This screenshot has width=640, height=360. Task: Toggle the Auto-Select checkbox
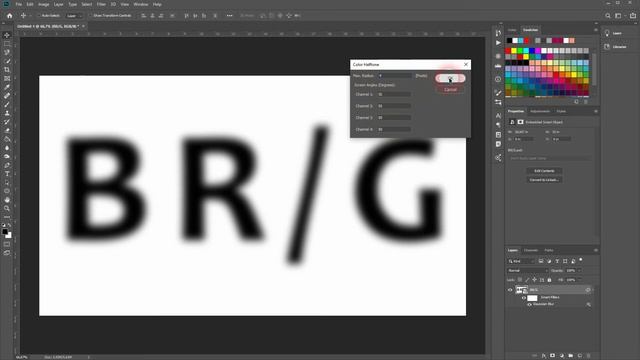pyautogui.click(x=40, y=16)
